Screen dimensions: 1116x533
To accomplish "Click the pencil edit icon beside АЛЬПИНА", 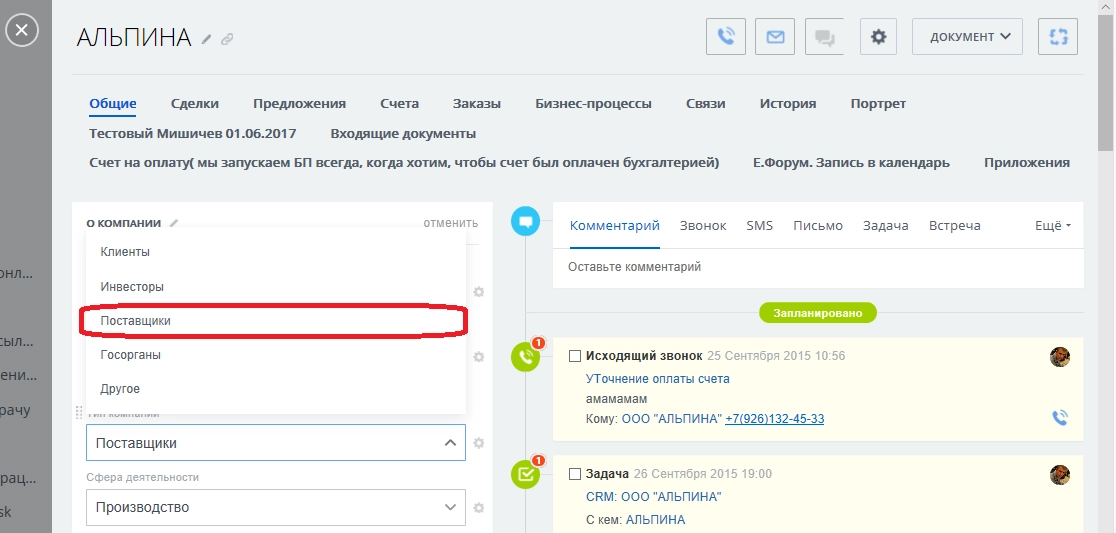I will 207,40.
